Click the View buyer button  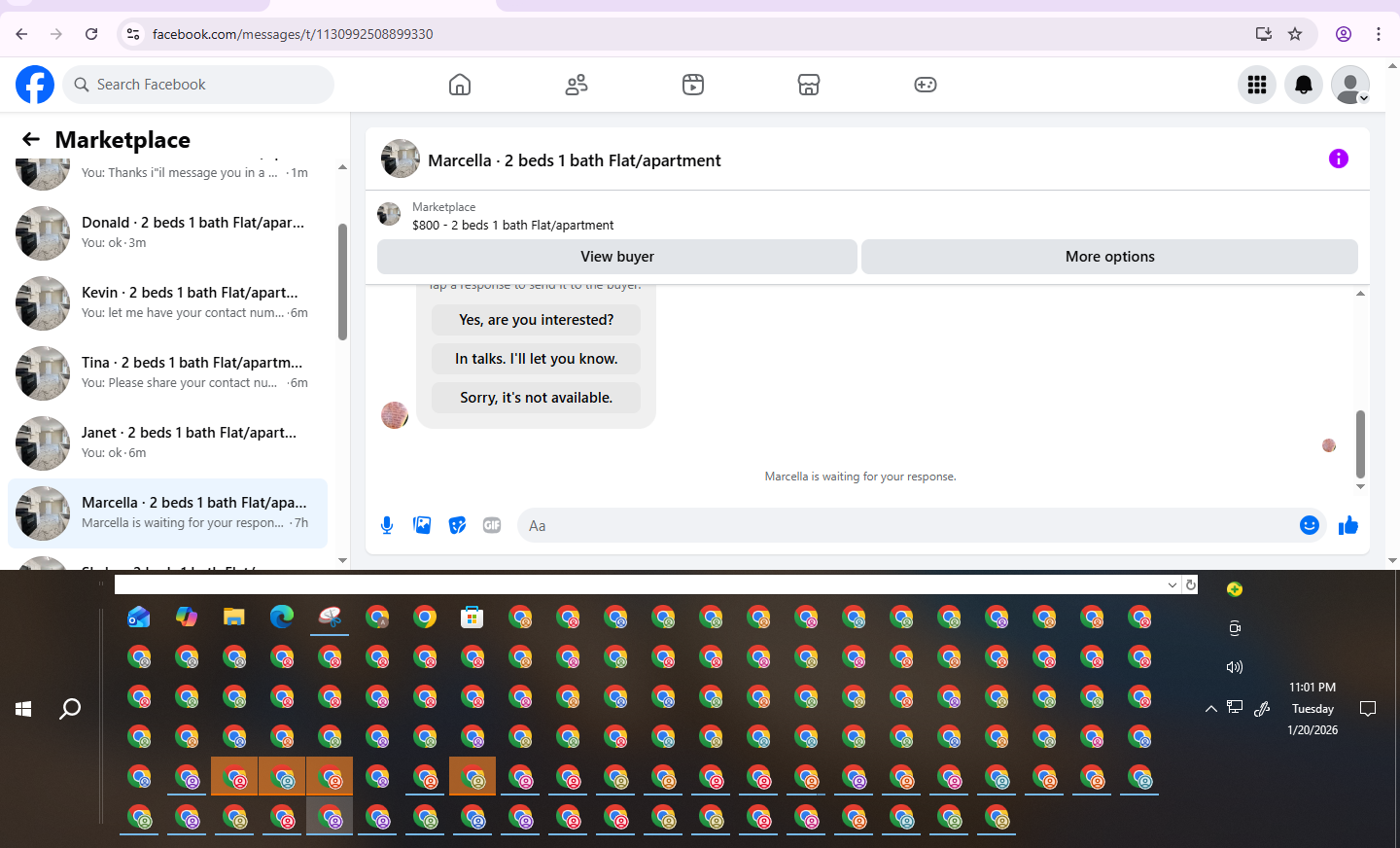(x=617, y=257)
